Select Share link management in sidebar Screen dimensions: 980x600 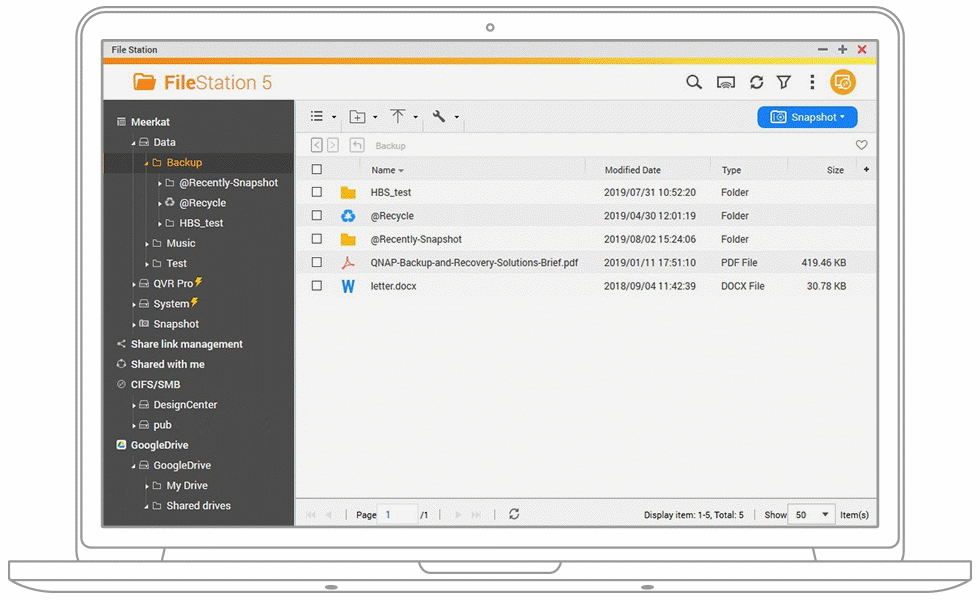[x=186, y=344]
